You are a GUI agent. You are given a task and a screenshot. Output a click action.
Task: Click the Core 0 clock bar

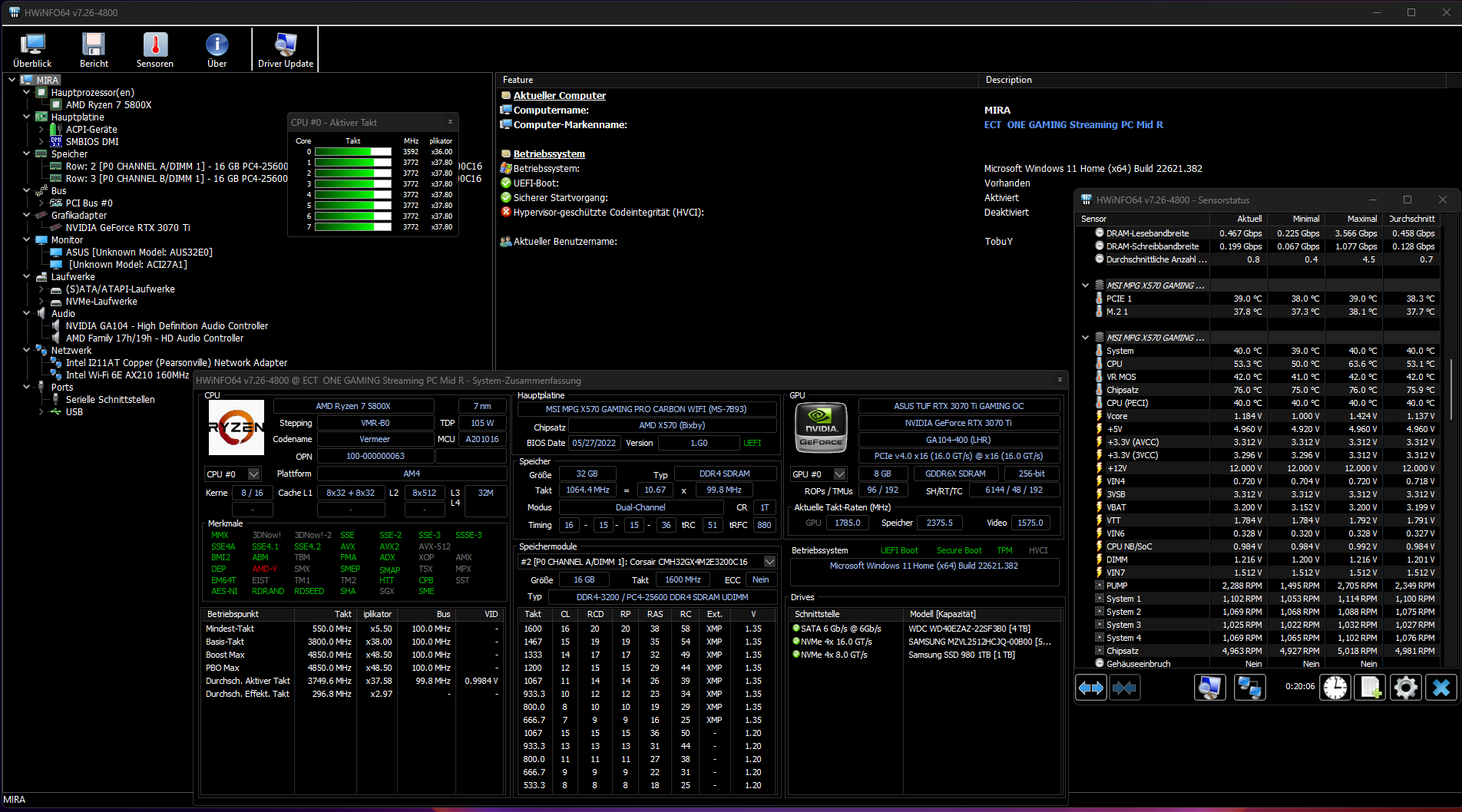[353, 152]
